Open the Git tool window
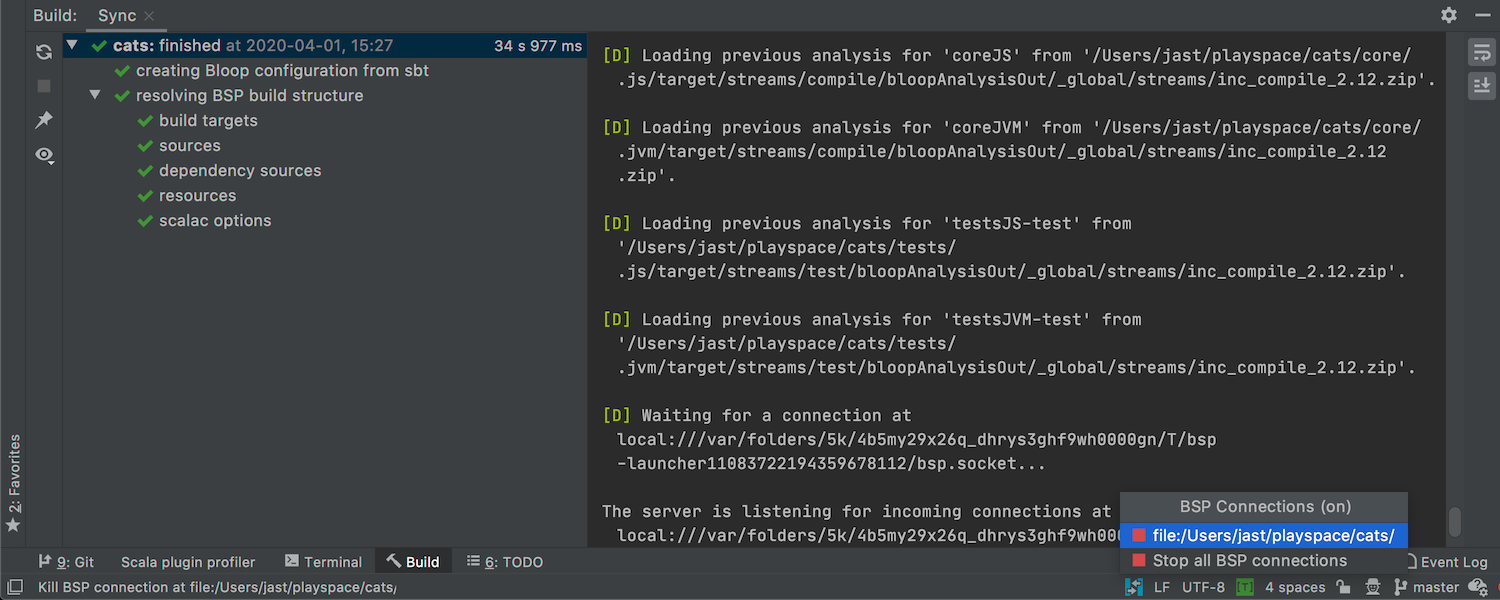 (66, 562)
